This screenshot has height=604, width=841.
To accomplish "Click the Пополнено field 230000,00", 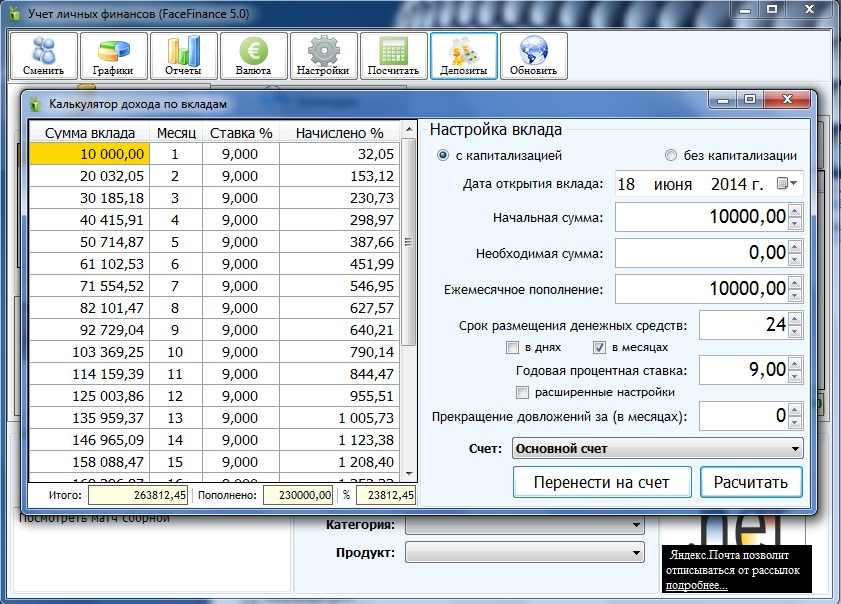I will pyautogui.click(x=298, y=495).
